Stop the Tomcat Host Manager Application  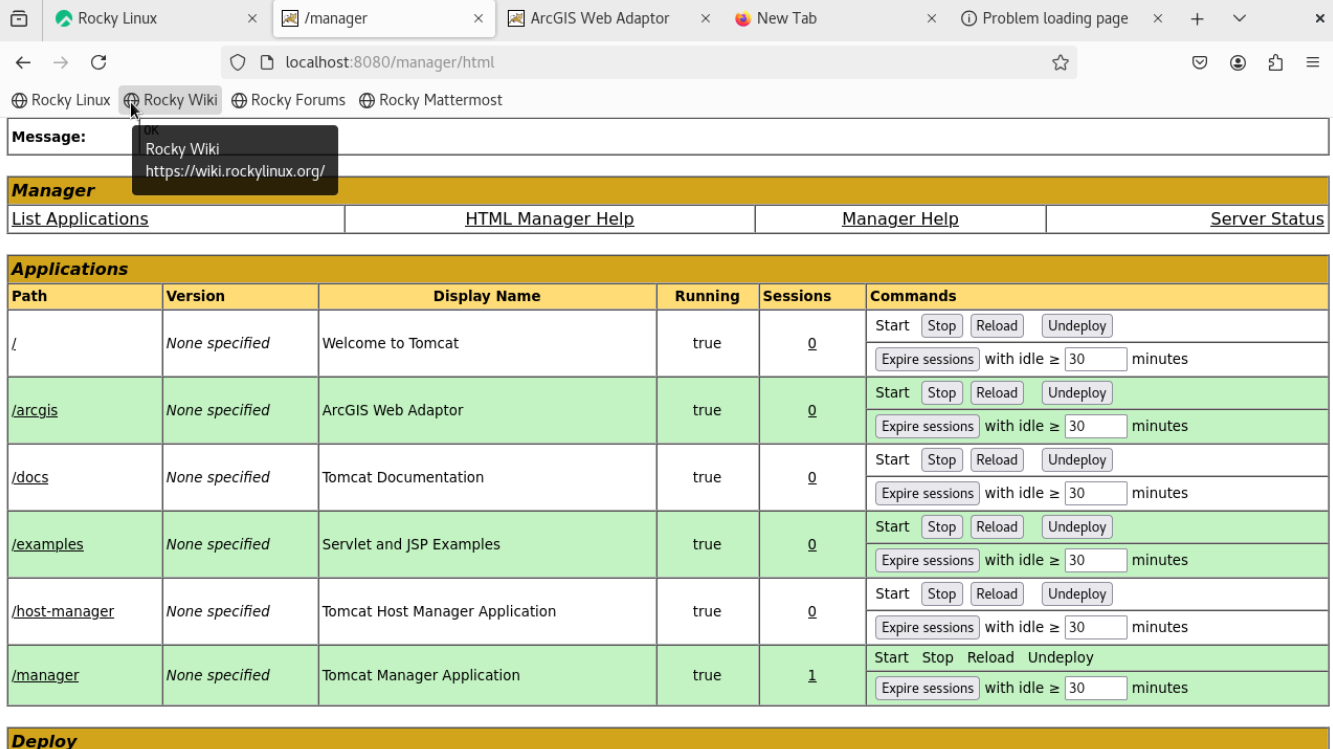941,594
